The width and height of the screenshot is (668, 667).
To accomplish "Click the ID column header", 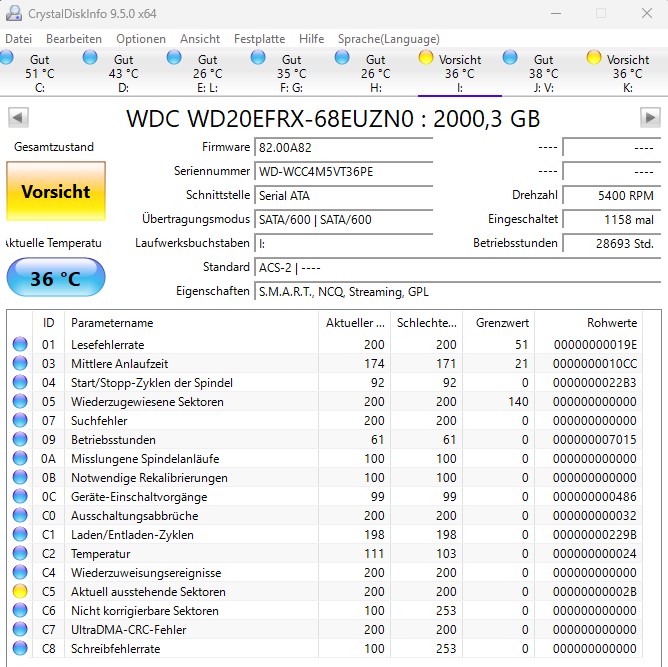I will (x=49, y=322).
